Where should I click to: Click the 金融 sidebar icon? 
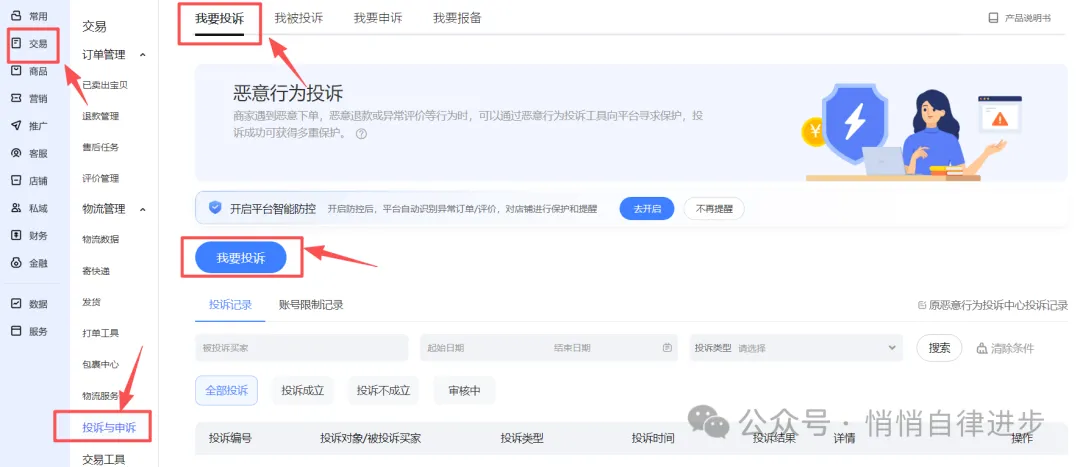coord(17,263)
